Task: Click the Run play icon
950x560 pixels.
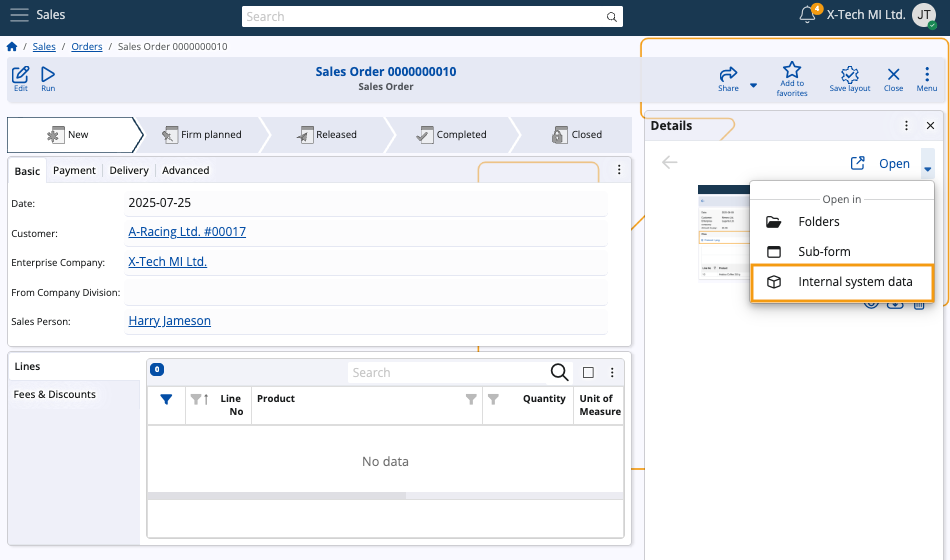Action: [48, 75]
